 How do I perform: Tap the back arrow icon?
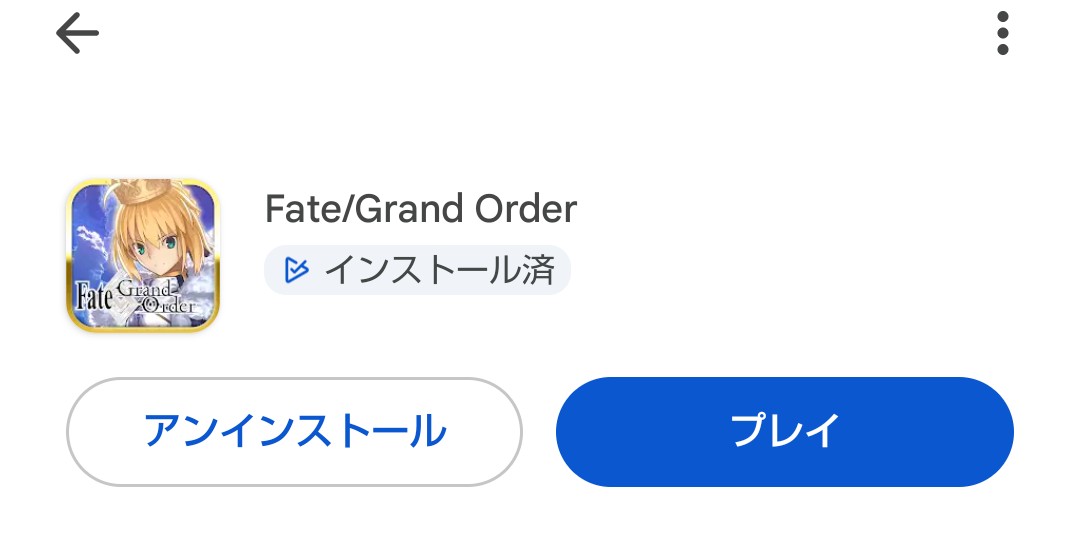pos(77,34)
